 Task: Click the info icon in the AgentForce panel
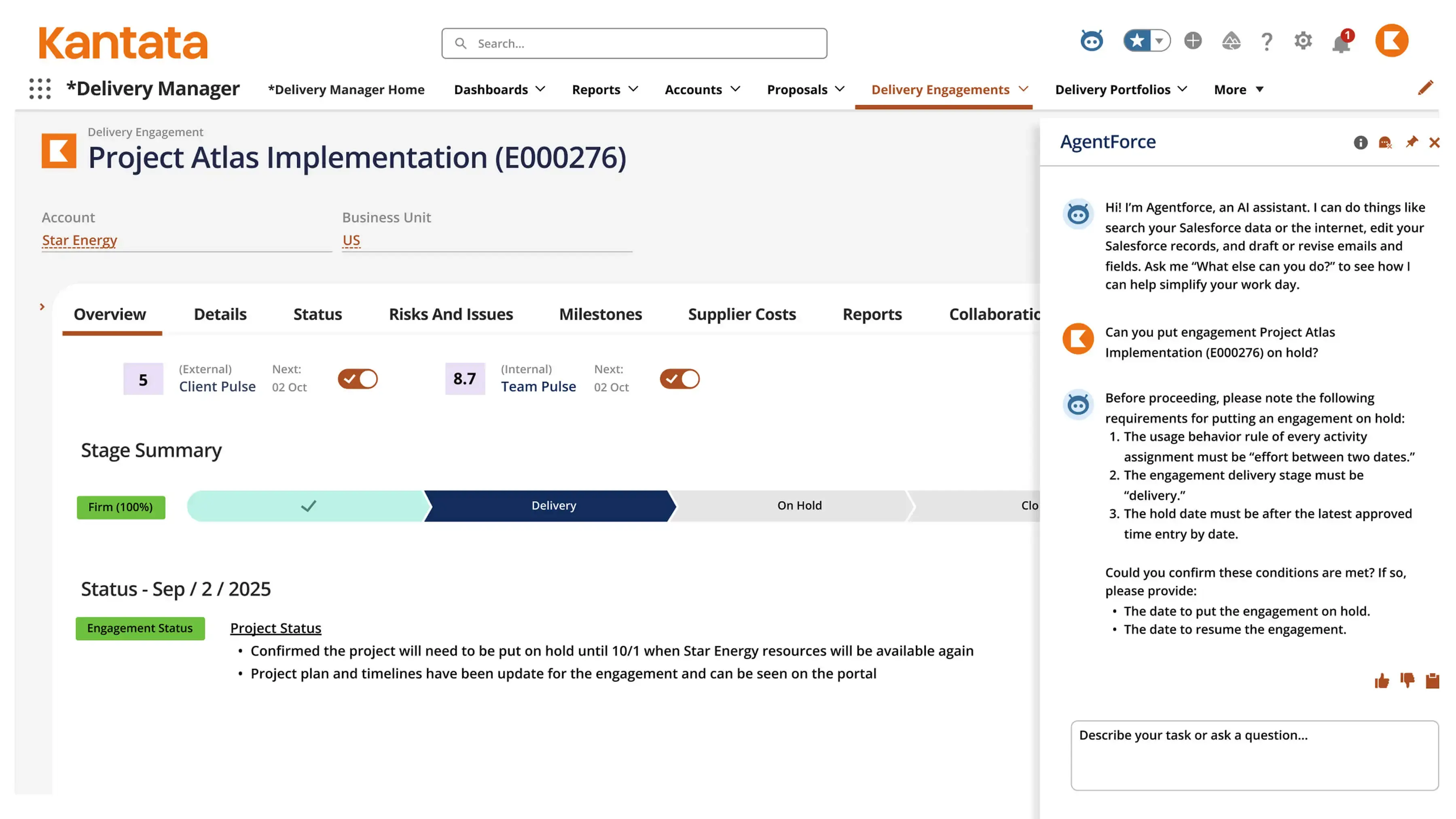coord(1361,142)
